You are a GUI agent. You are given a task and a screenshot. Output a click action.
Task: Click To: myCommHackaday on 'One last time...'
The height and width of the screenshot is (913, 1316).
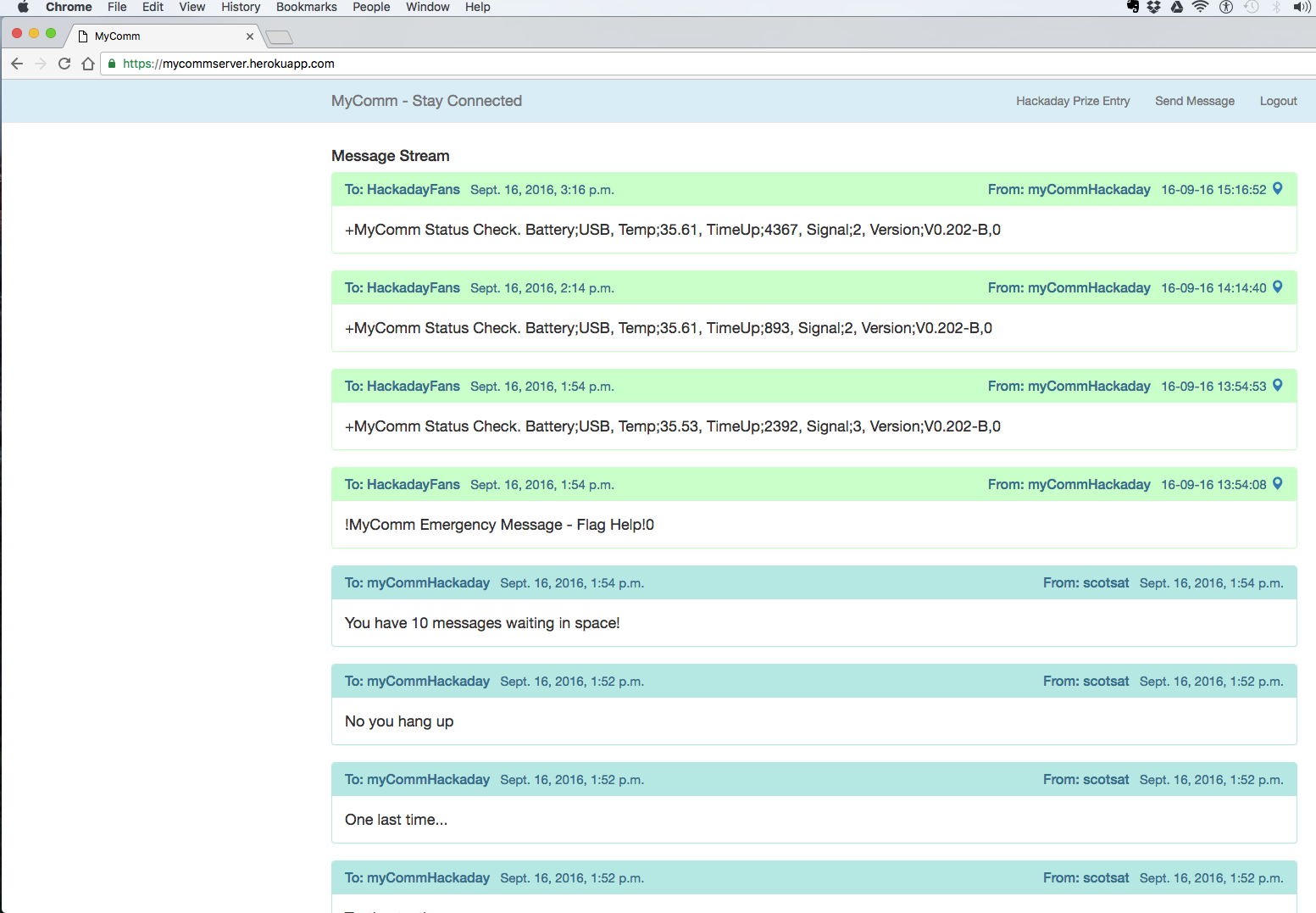click(x=417, y=779)
